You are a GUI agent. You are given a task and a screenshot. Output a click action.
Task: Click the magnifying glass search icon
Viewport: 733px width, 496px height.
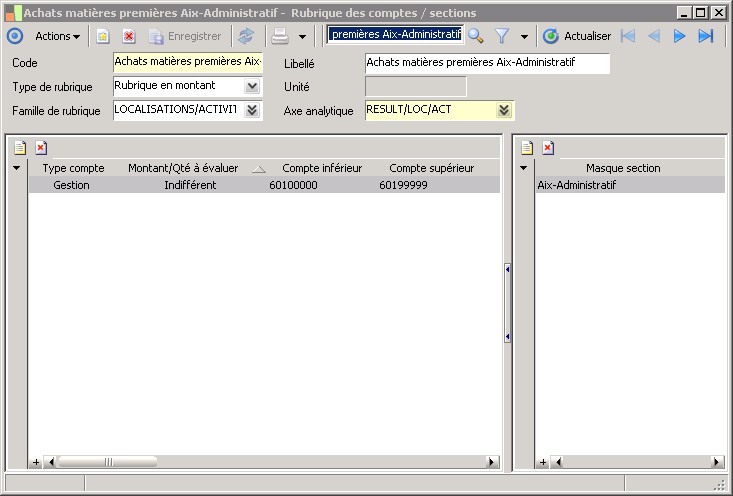tap(476, 36)
